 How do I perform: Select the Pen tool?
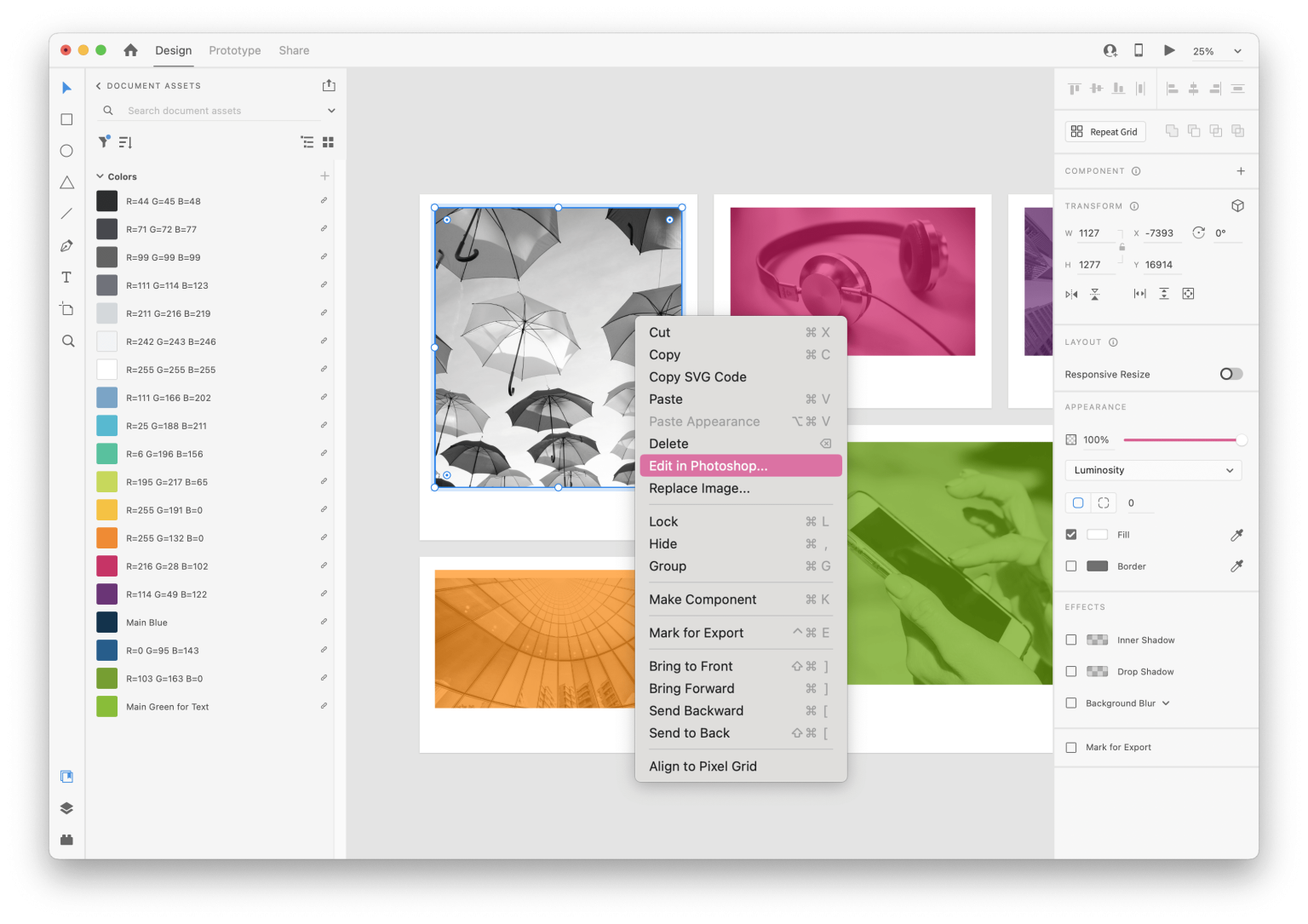pos(66,245)
